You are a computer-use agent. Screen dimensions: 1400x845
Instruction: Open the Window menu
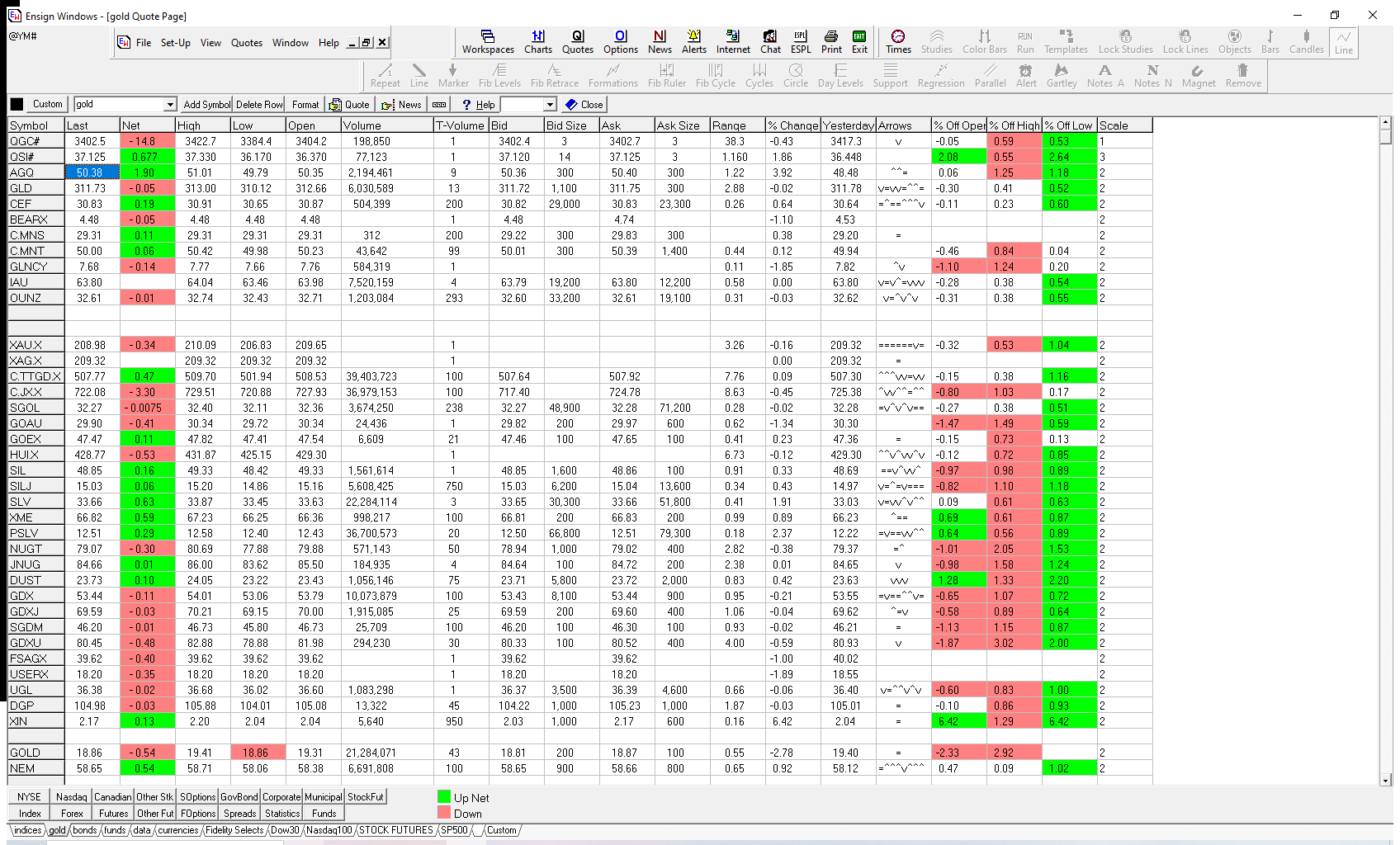(291, 43)
